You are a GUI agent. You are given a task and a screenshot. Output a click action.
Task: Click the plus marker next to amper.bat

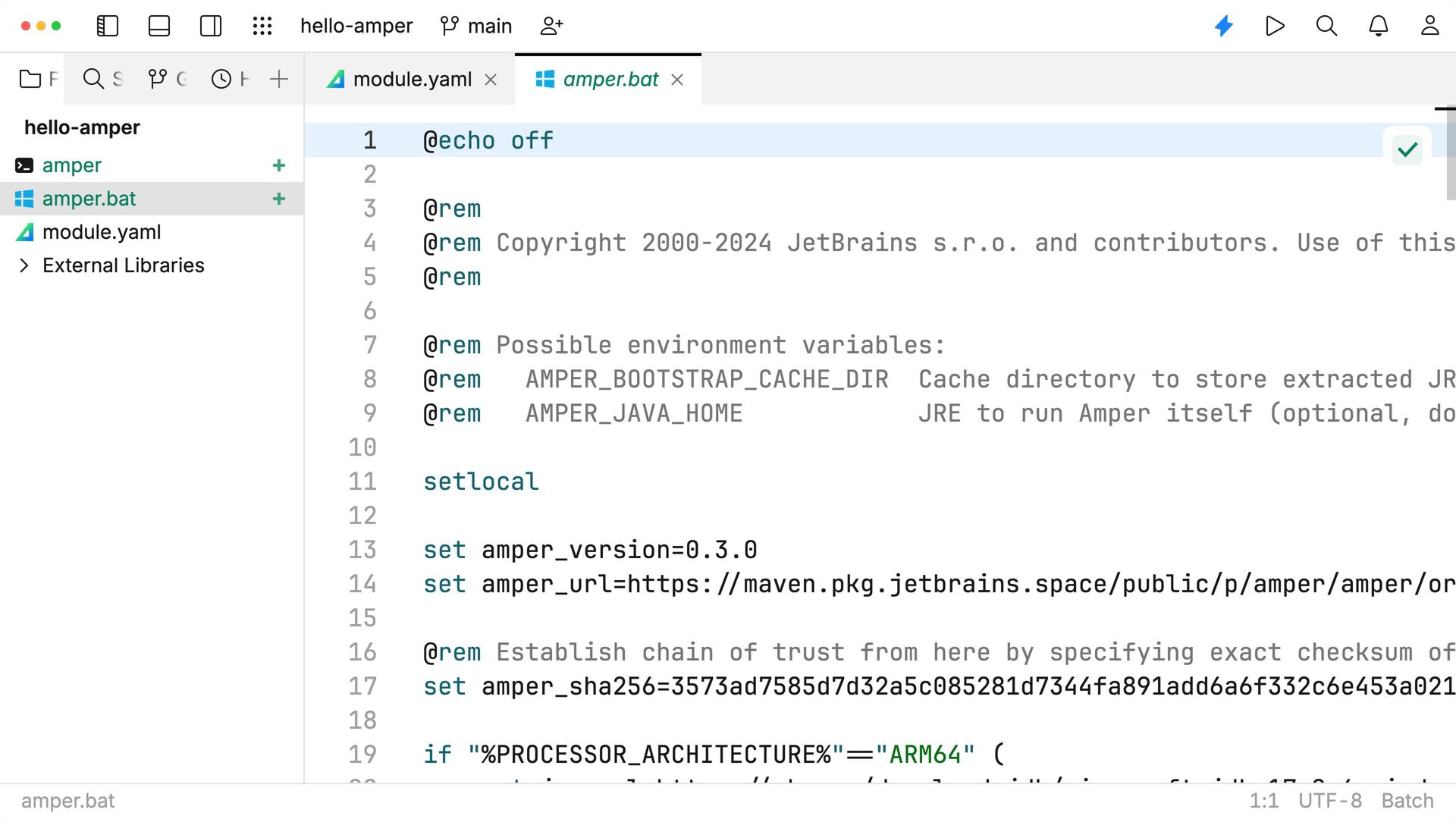pos(279,199)
